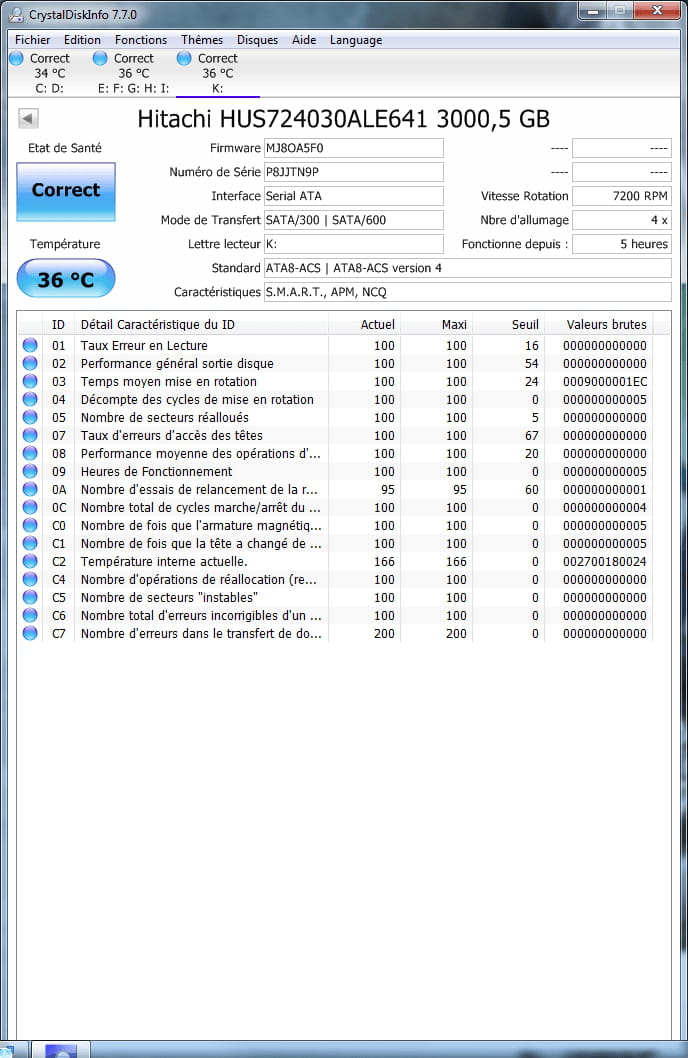Viewport: 688px width, 1058px height.
Task: Click status orb of attribute 0C cycles marche/arrêt
Action: point(30,507)
